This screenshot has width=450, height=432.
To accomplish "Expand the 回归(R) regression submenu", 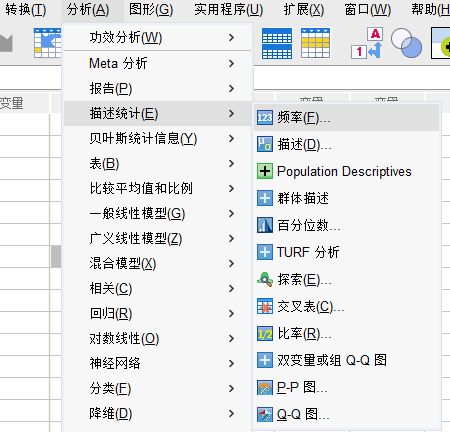I will (x=157, y=314).
